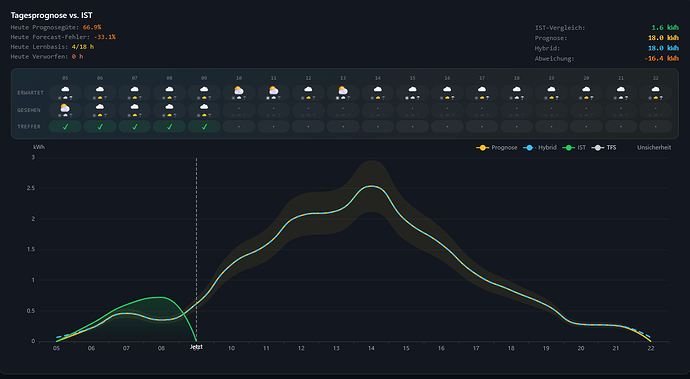Click the 2.5 y-axis label

pos(30,188)
